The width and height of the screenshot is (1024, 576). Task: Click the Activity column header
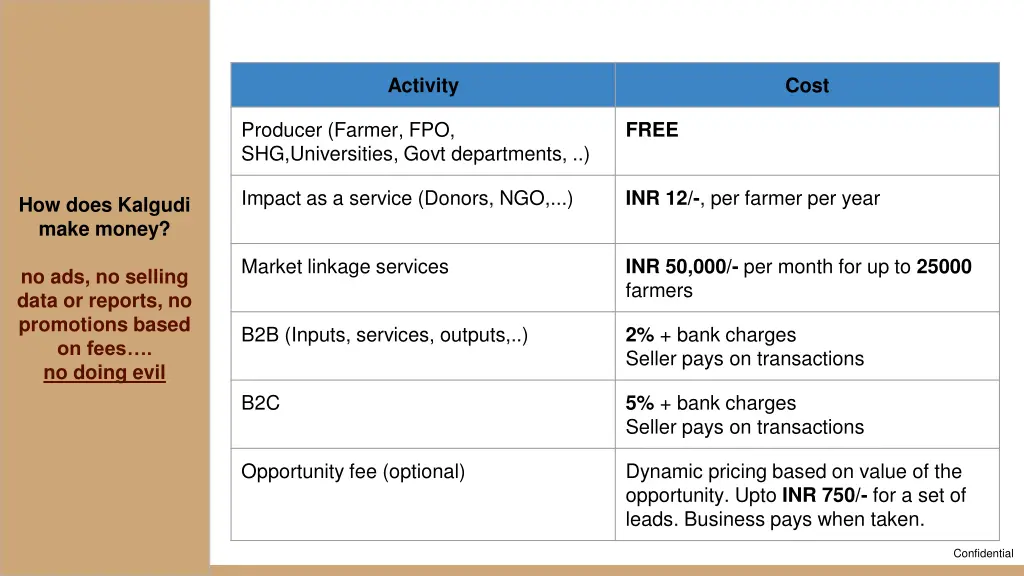[423, 85]
